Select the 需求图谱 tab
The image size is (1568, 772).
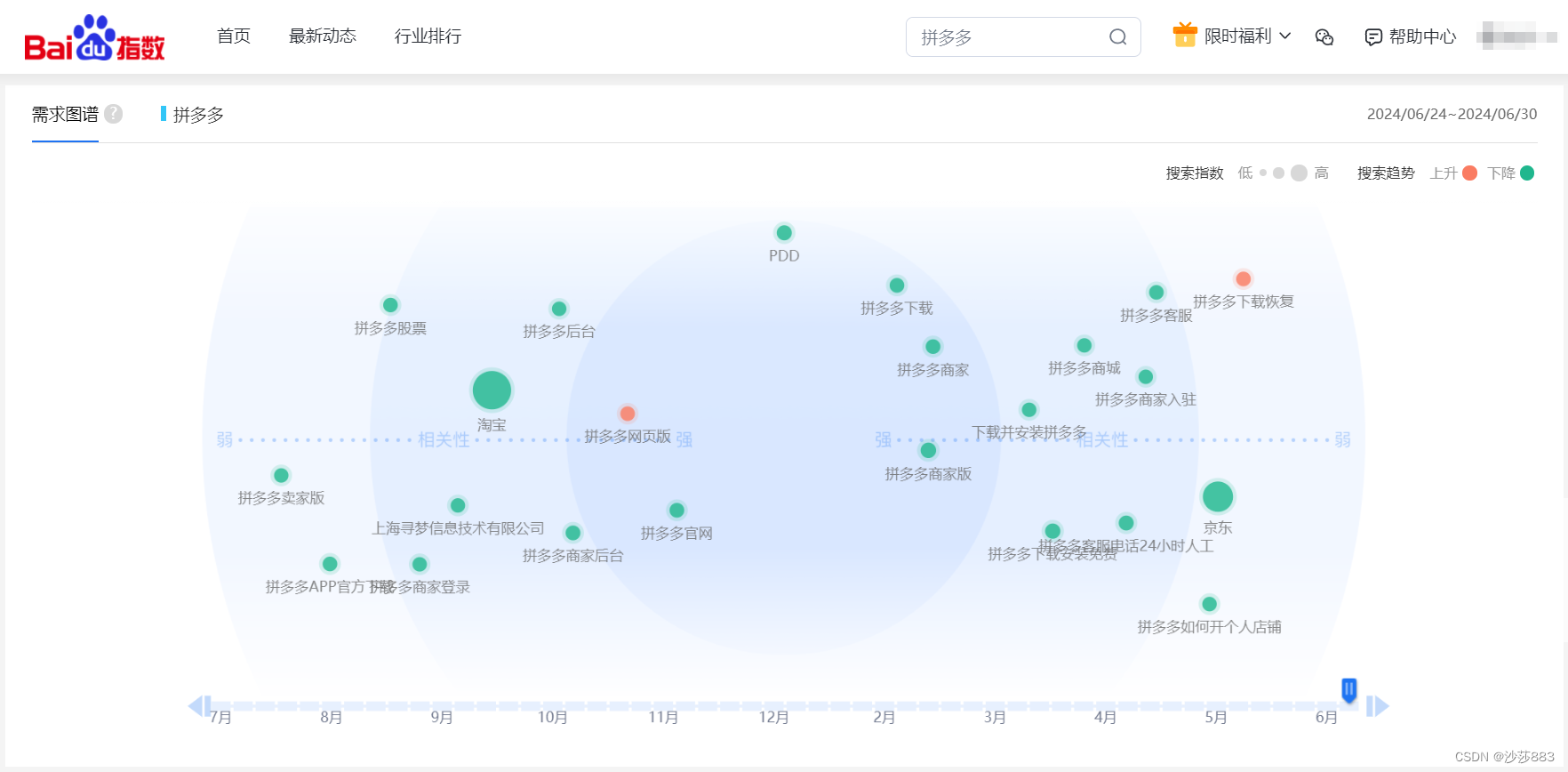[65, 115]
